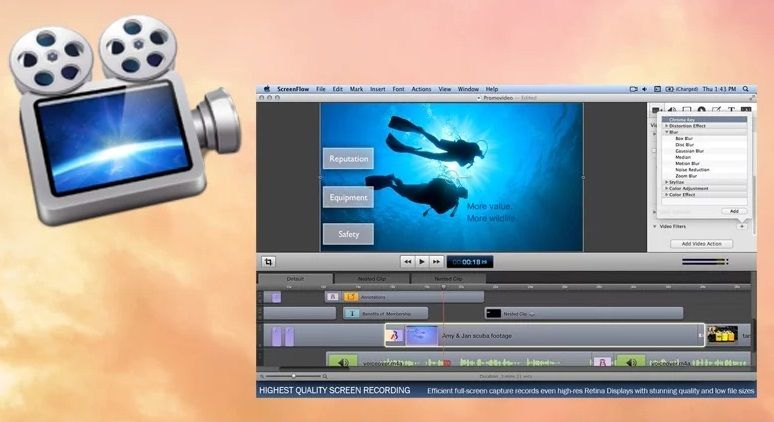Rewind with the double-left-arrow button
The height and width of the screenshot is (422, 774).
point(407,262)
